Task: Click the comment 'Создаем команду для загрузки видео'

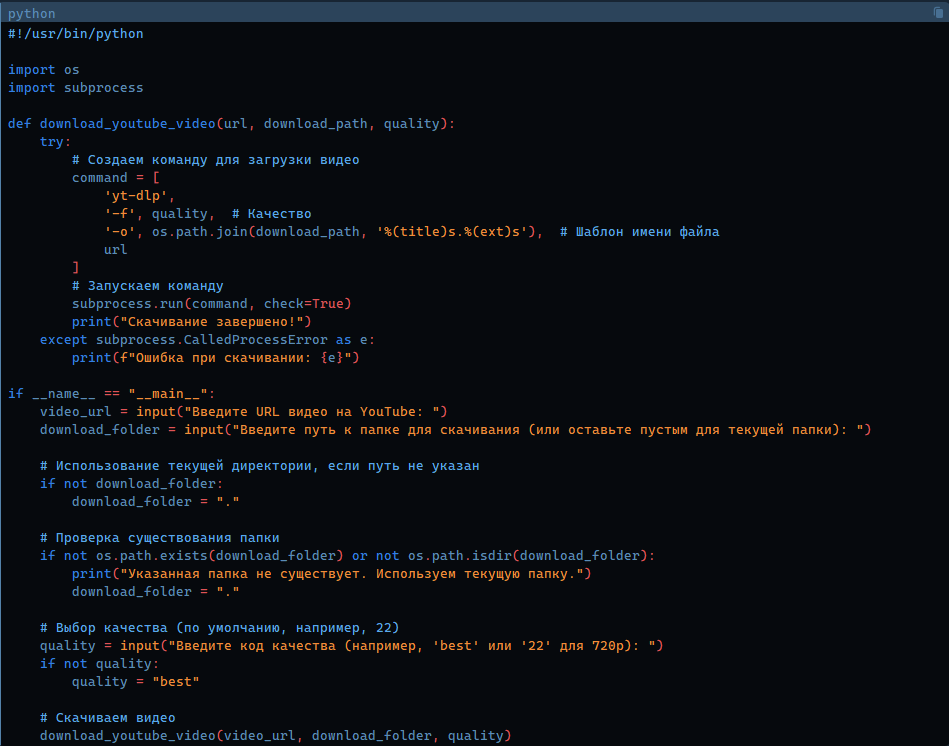Action: tap(215, 160)
